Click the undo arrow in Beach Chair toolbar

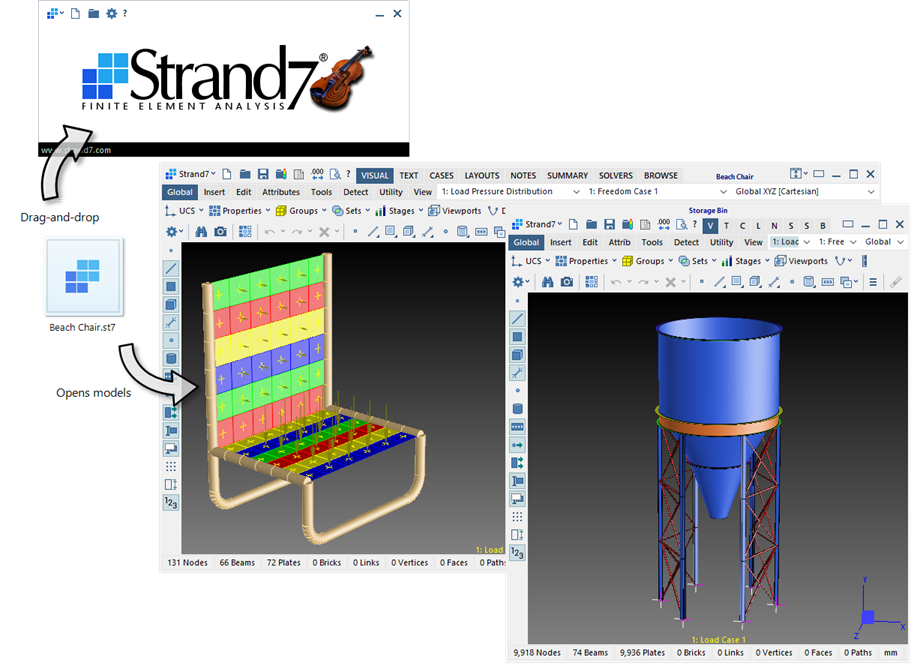[x=269, y=232]
